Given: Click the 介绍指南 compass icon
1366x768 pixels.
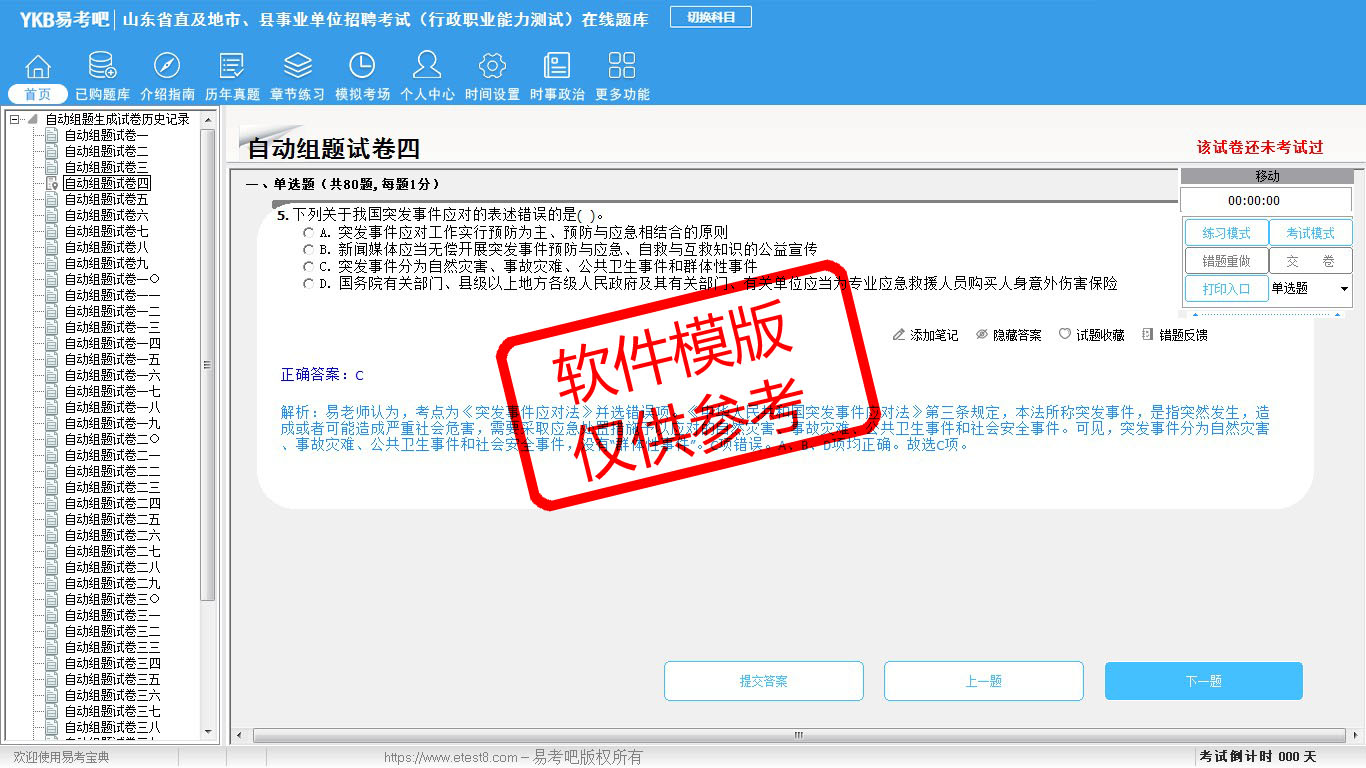Looking at the screenshot, I should coord(167,67).
